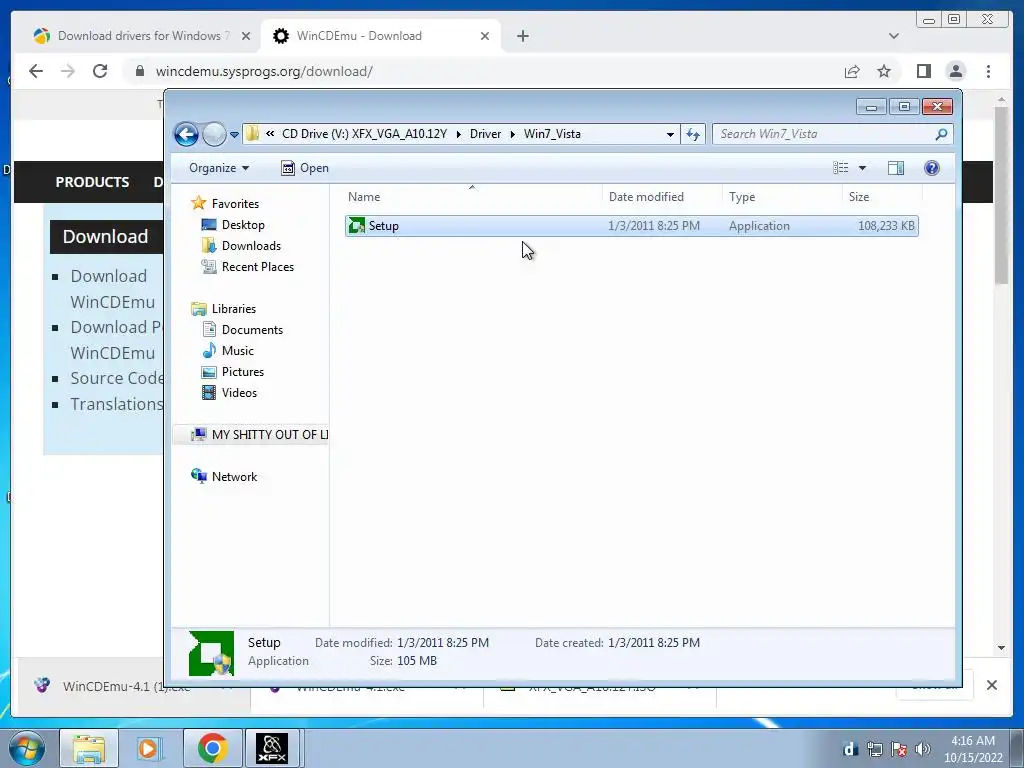The height and width of the screenshot is (768, 1024).
Task: Open Chrome profile avatar icon
Action: point(955,71)
